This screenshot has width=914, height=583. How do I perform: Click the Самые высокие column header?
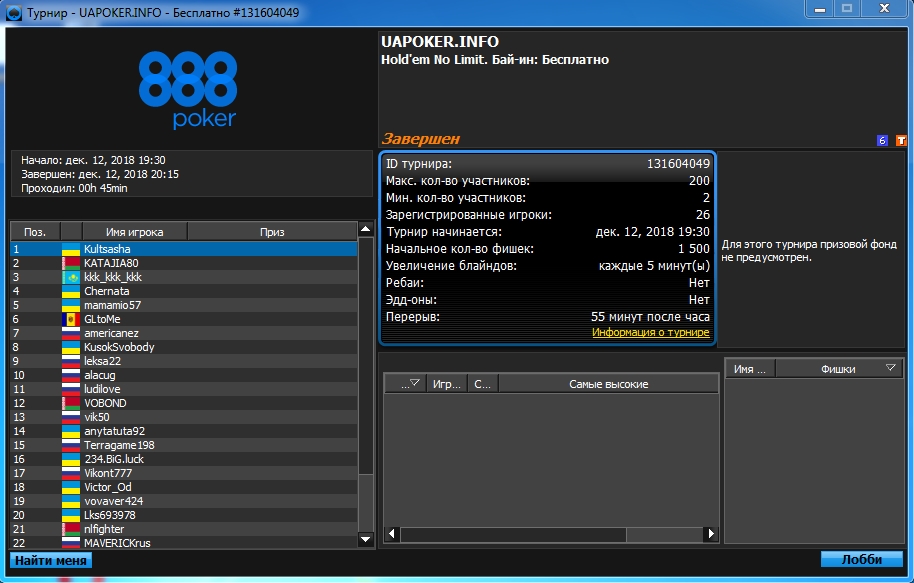point(609,384)
